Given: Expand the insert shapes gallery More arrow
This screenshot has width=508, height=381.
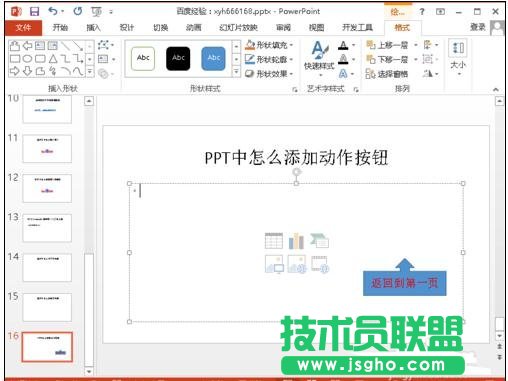Looking at the screenshot, I should click(x=90, y=71).
